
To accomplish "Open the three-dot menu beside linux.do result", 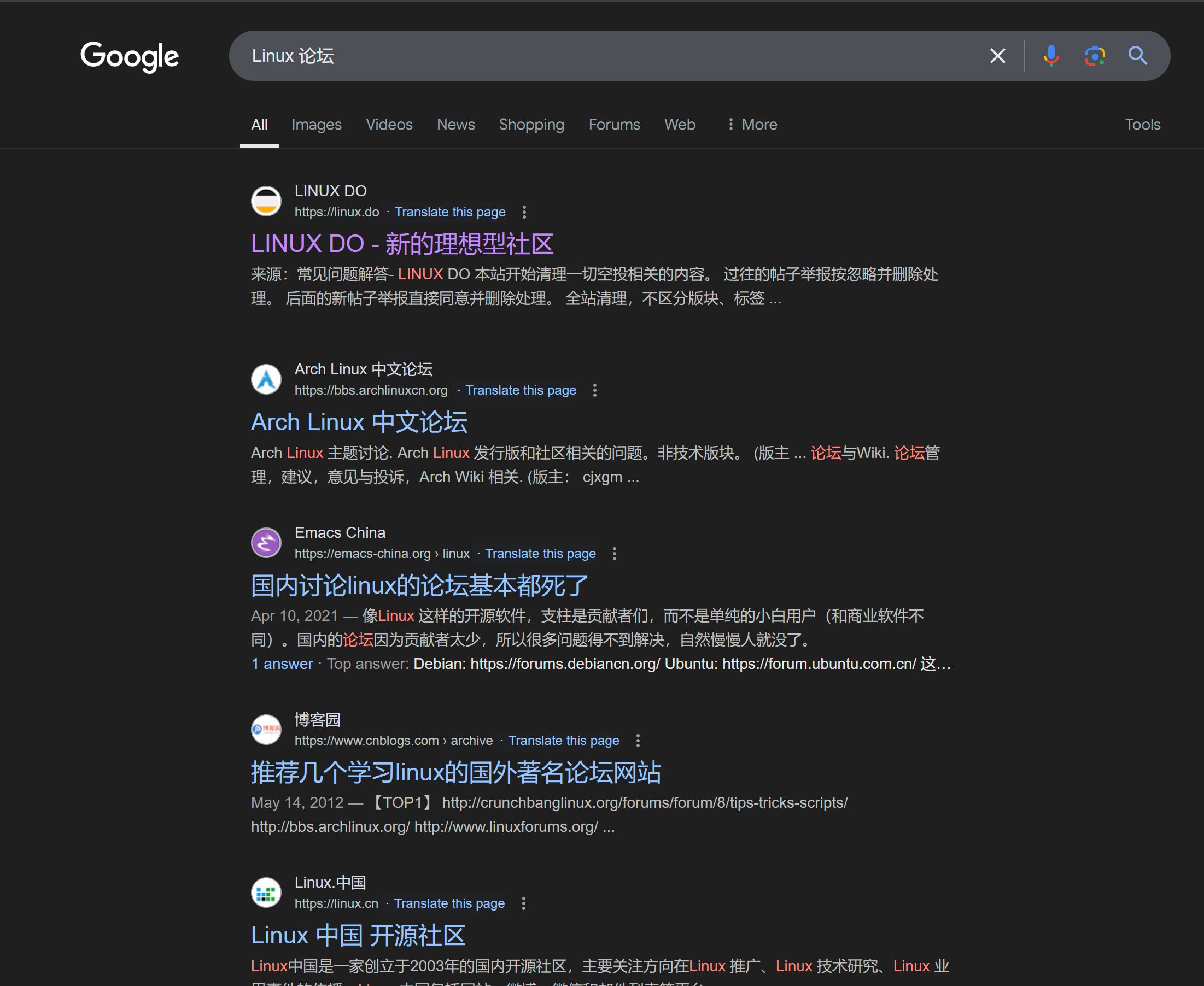I will click(x=524, y=213).
